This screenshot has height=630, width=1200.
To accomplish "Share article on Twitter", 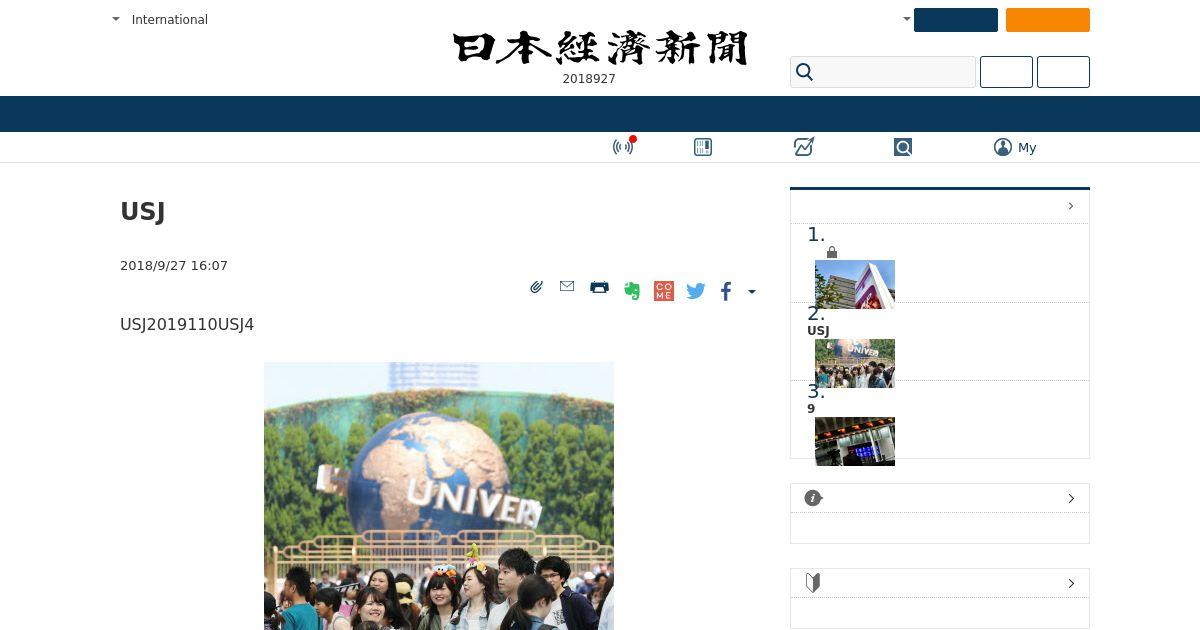I will click(696, 291).
